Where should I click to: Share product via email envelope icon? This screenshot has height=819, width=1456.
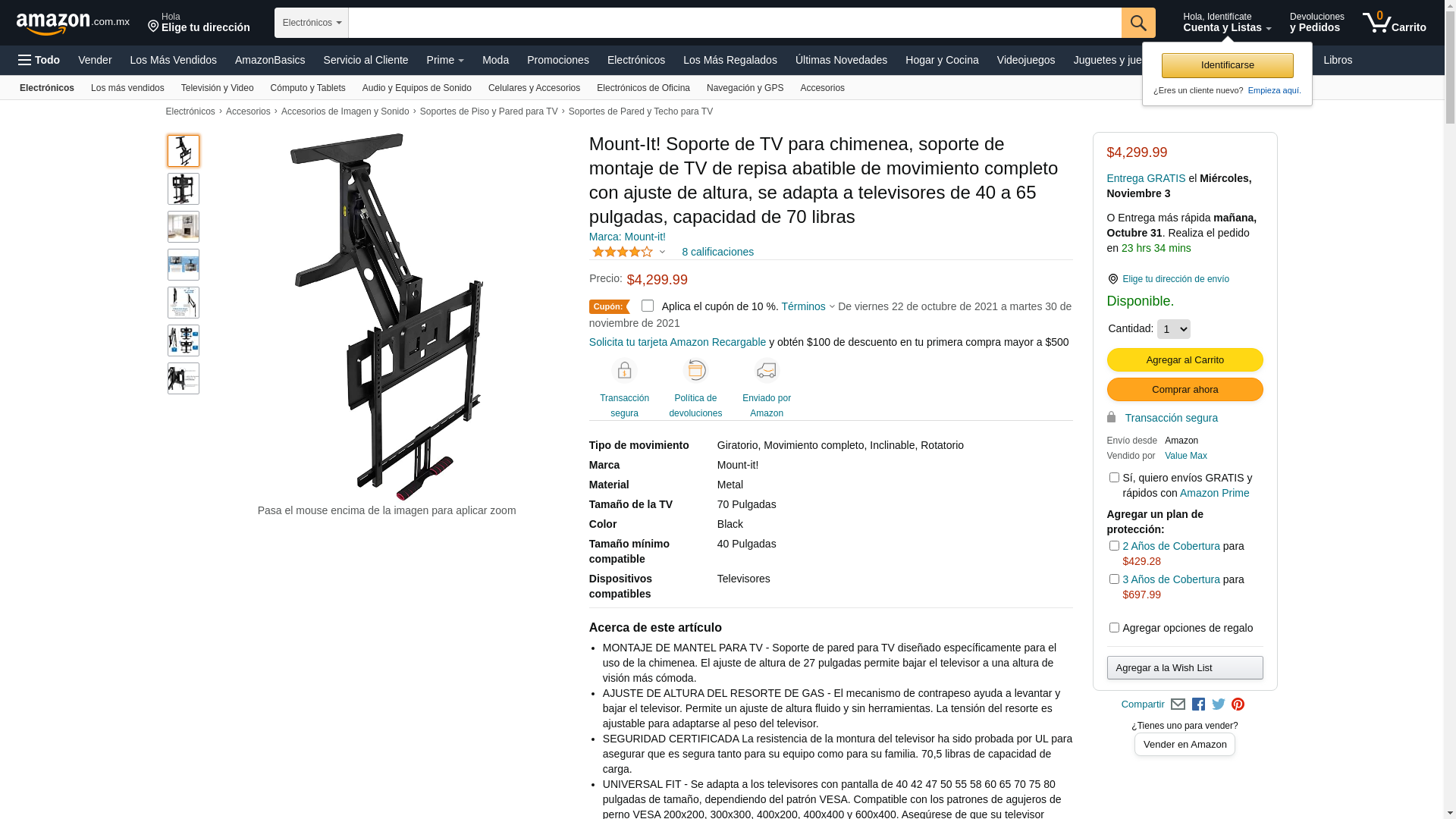pos(1178,704)
